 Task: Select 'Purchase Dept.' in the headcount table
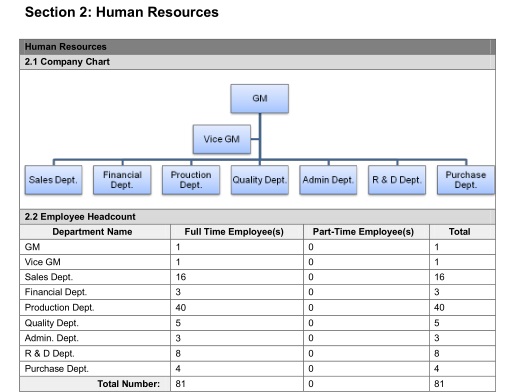57,369
